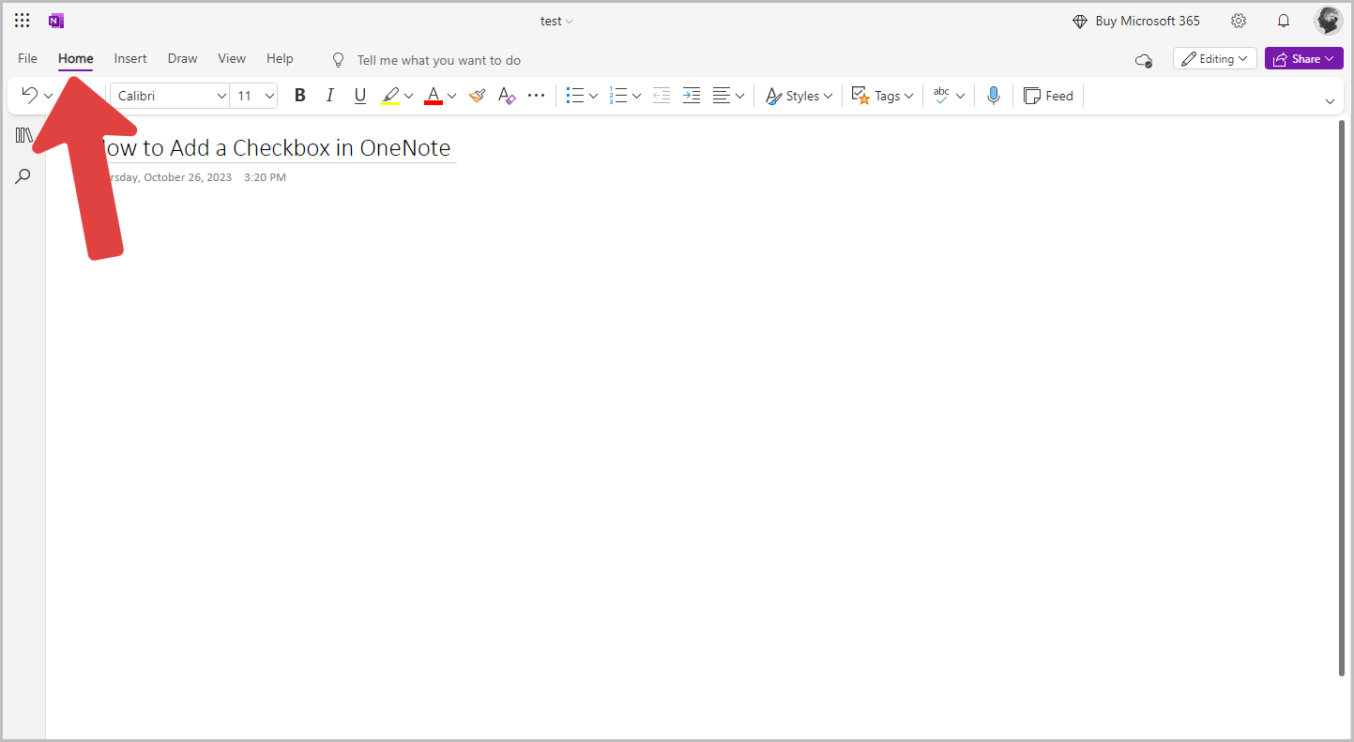Click Buy Microsoft 365 link
The height and width of the screenshot is (742, 1354).
(1136, 21)
